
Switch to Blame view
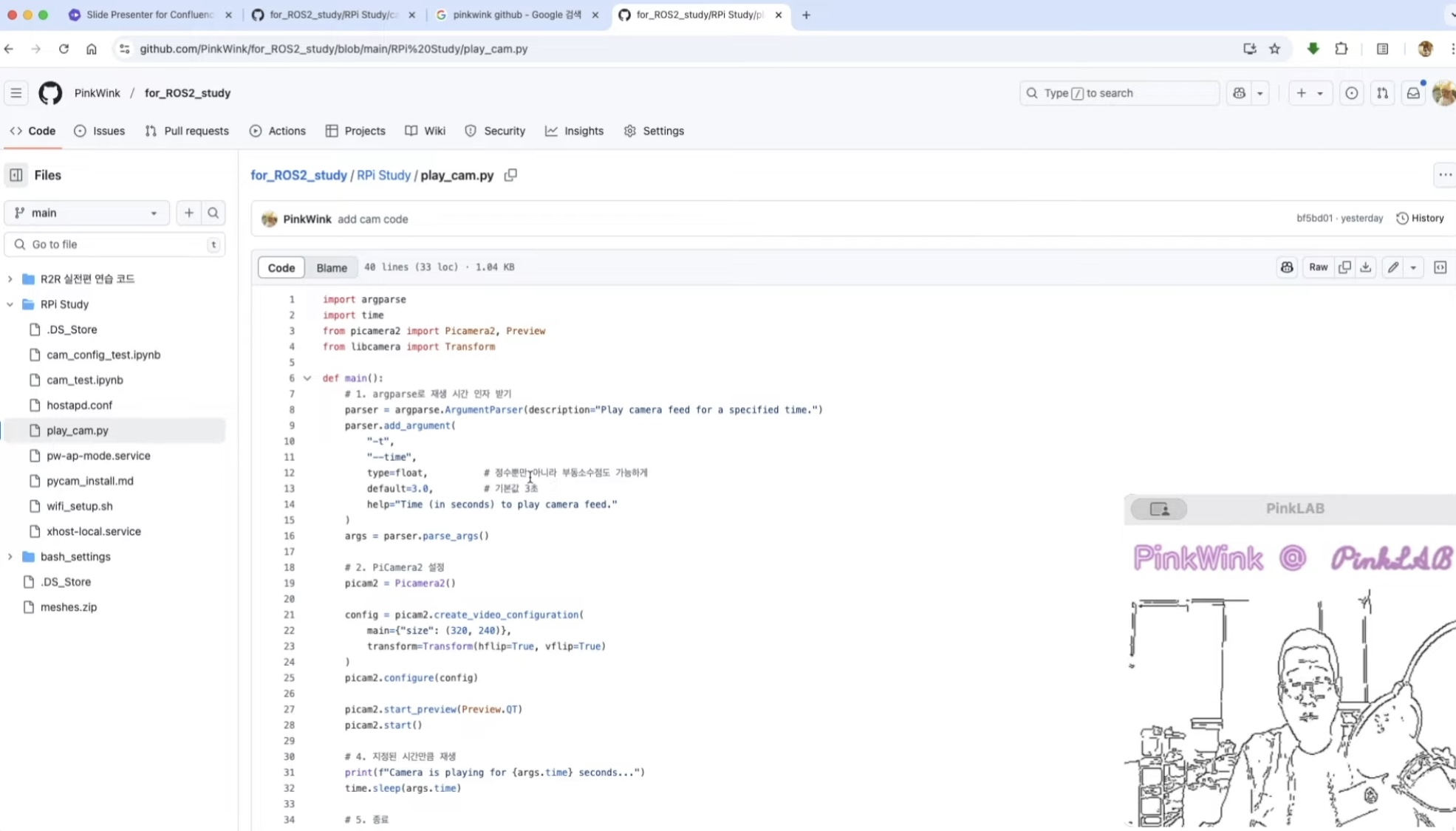coord(331,267)
